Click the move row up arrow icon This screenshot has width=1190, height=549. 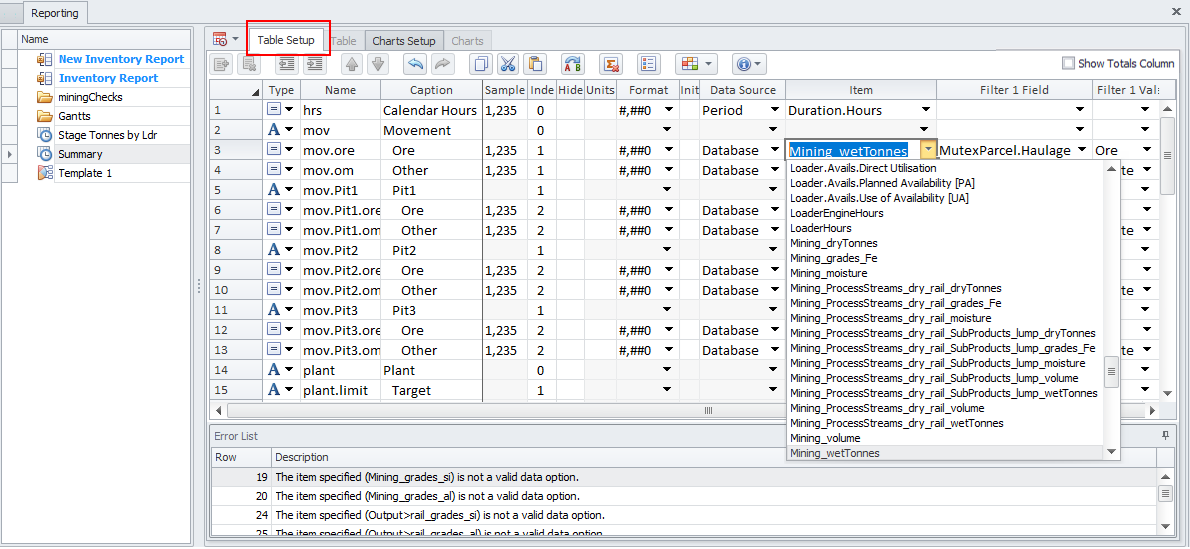pos(351,64)
